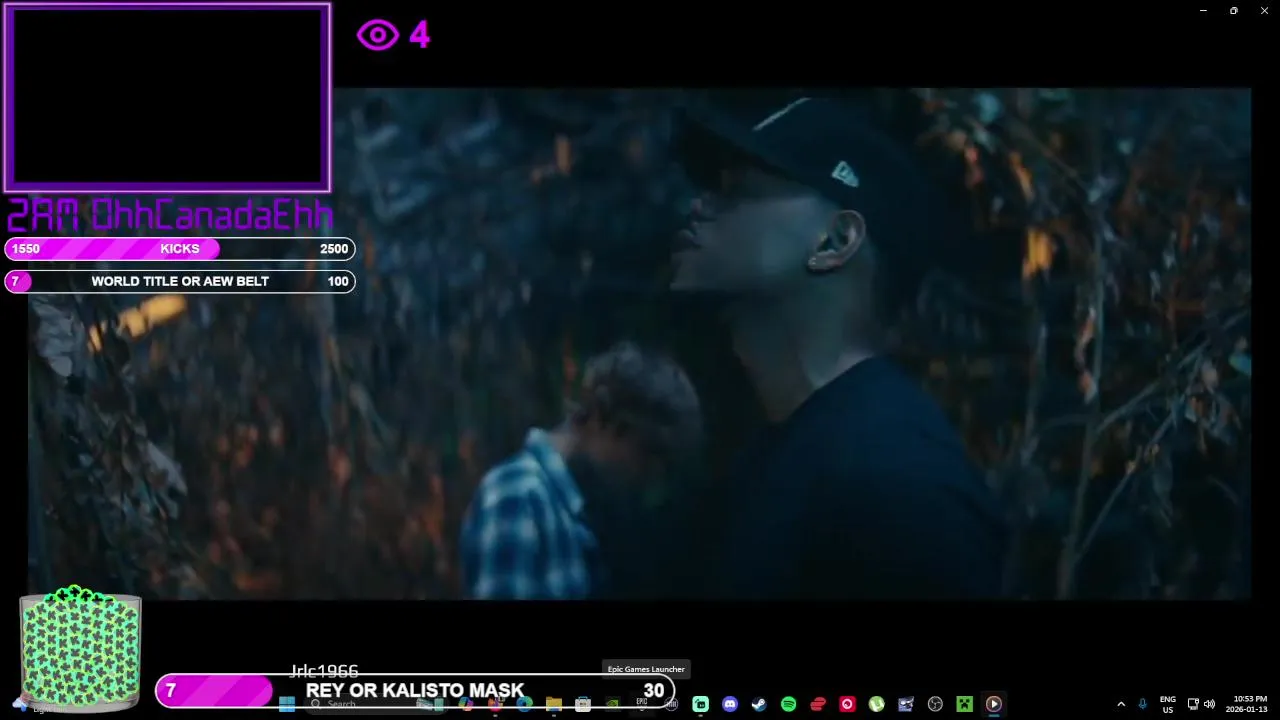Open Spotify from the taskbar

click(788, 704)
